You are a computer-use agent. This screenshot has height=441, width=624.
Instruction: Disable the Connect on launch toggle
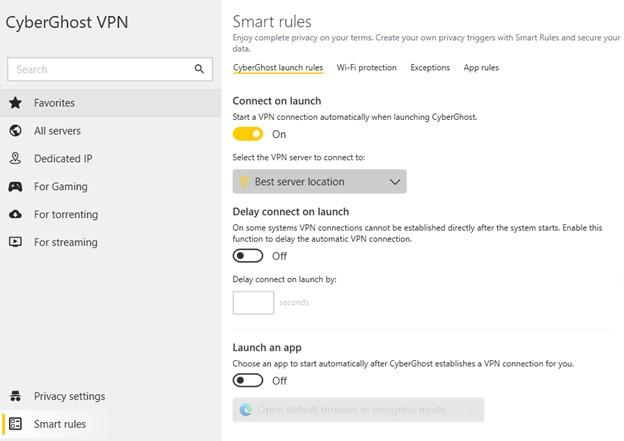click(248, 134)
